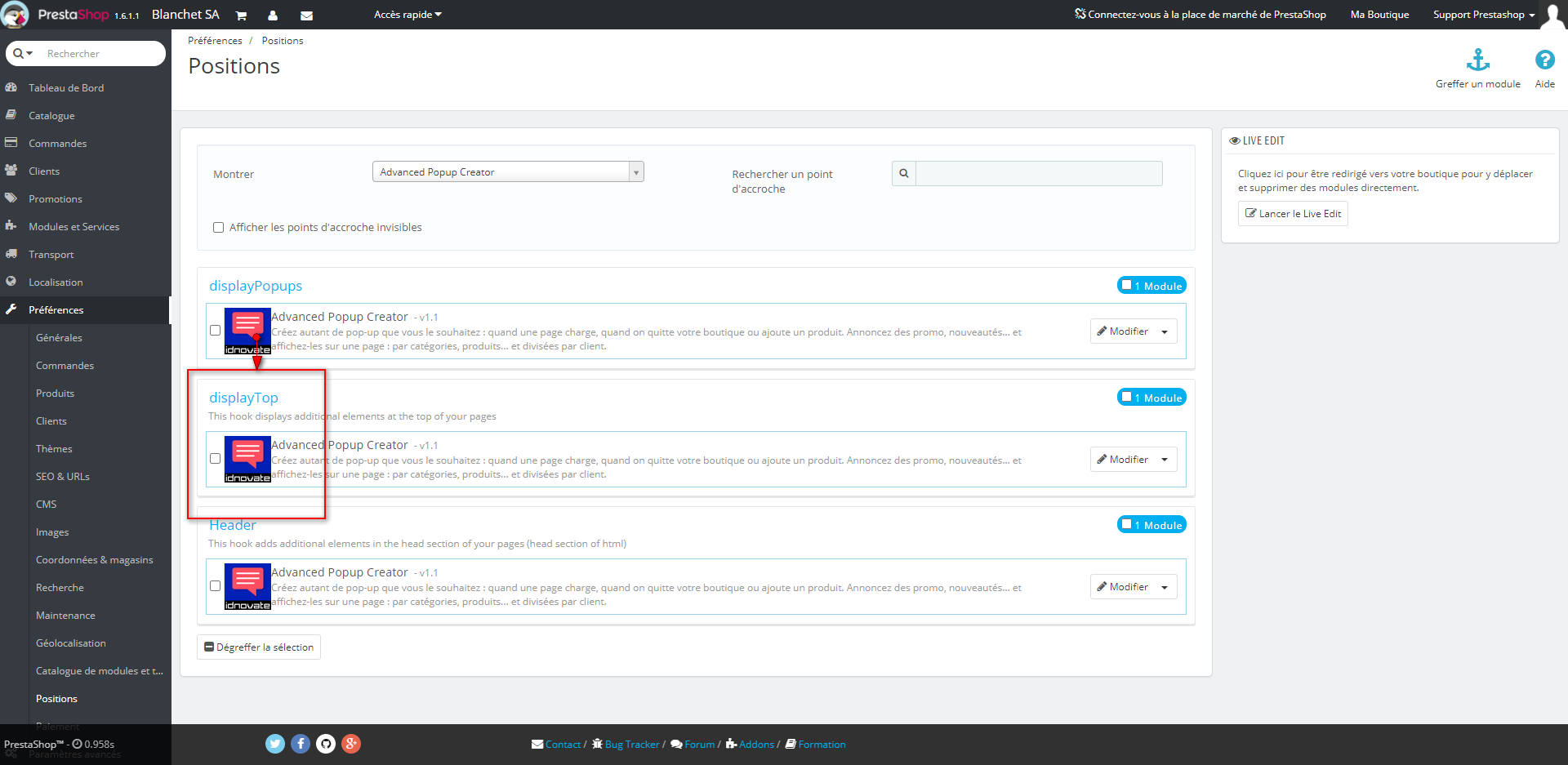This screenshot has height=765, width=1568.
Task: Go to Thèmes preferences page
Action: tap(54, 449)
